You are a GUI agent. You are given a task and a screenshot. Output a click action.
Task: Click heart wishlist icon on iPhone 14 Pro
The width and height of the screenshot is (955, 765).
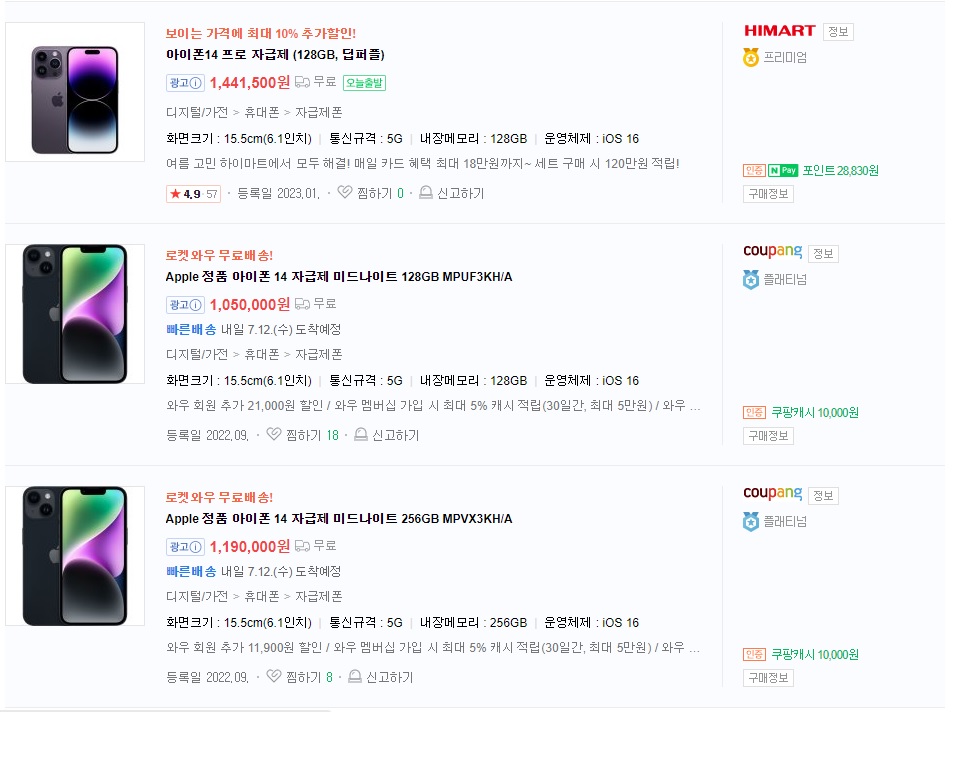(345, 192)
